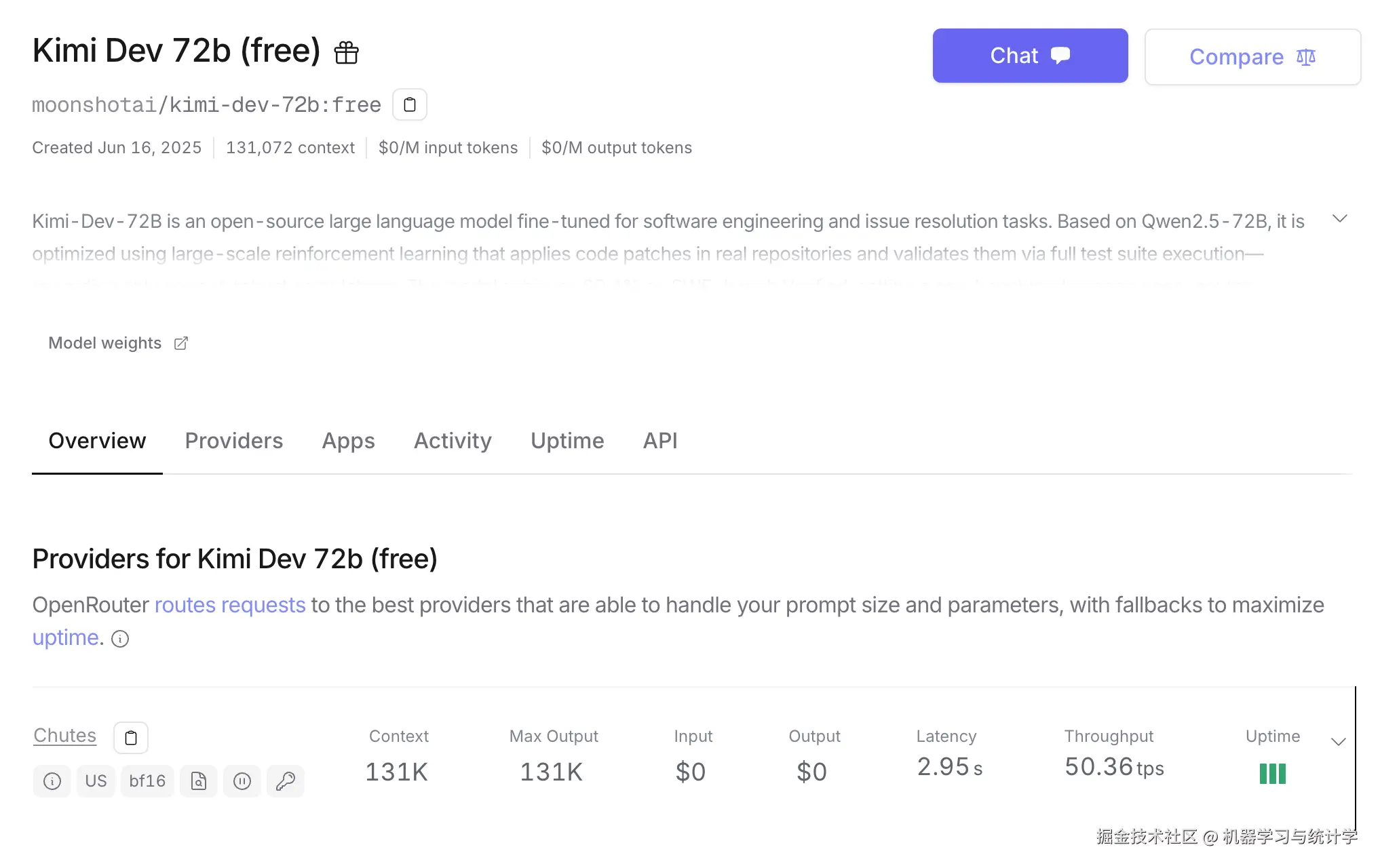The height and width of the screenshot is (868, 1380).
Task: Open the Chutes provider link
Action: tap(65, 735)
